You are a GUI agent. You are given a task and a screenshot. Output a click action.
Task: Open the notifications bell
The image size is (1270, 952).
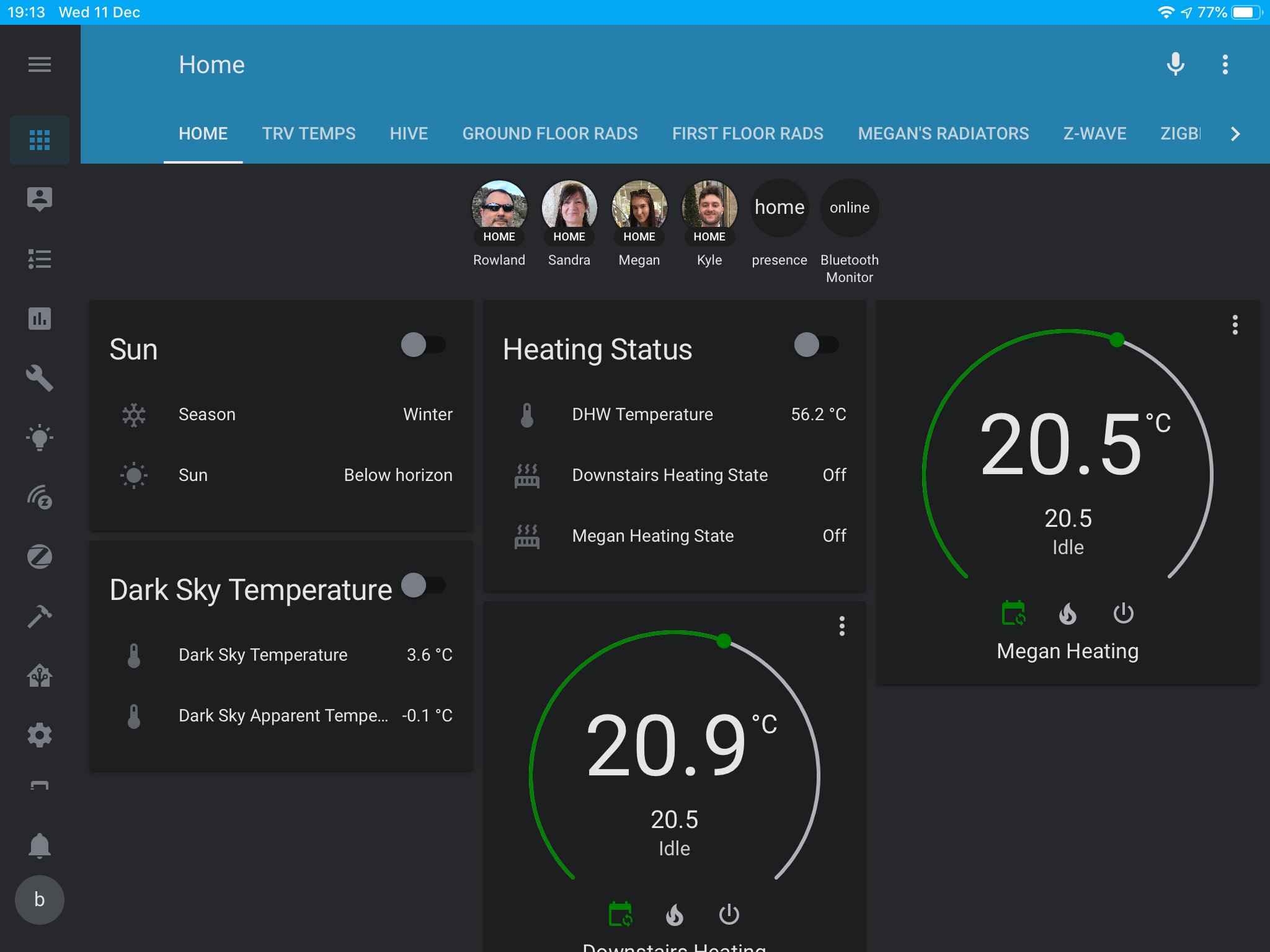click(x=39, y=845)
